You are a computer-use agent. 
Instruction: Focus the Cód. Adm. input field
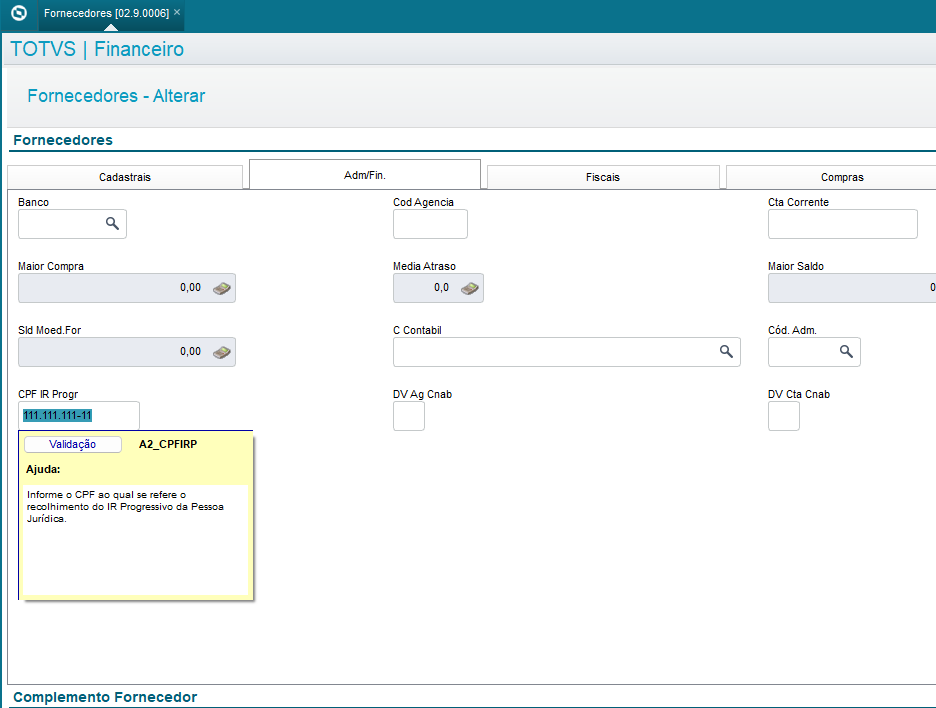point(814,352)
